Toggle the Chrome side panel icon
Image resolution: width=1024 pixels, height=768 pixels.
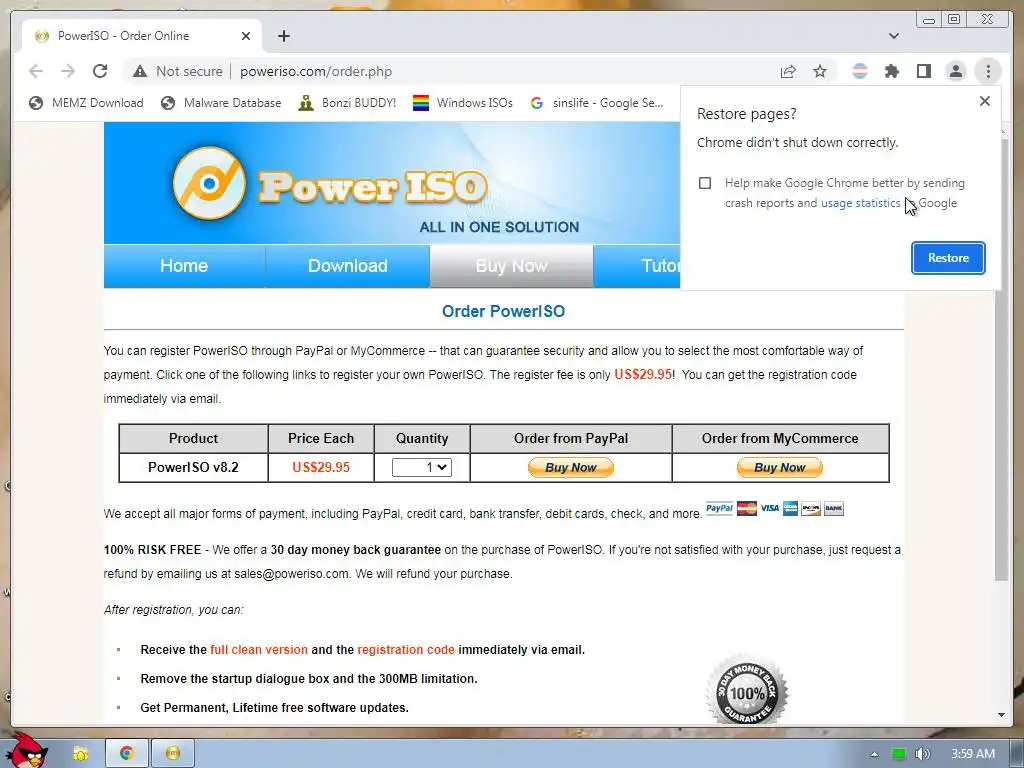pyautogui.click(x=923, y=71)
